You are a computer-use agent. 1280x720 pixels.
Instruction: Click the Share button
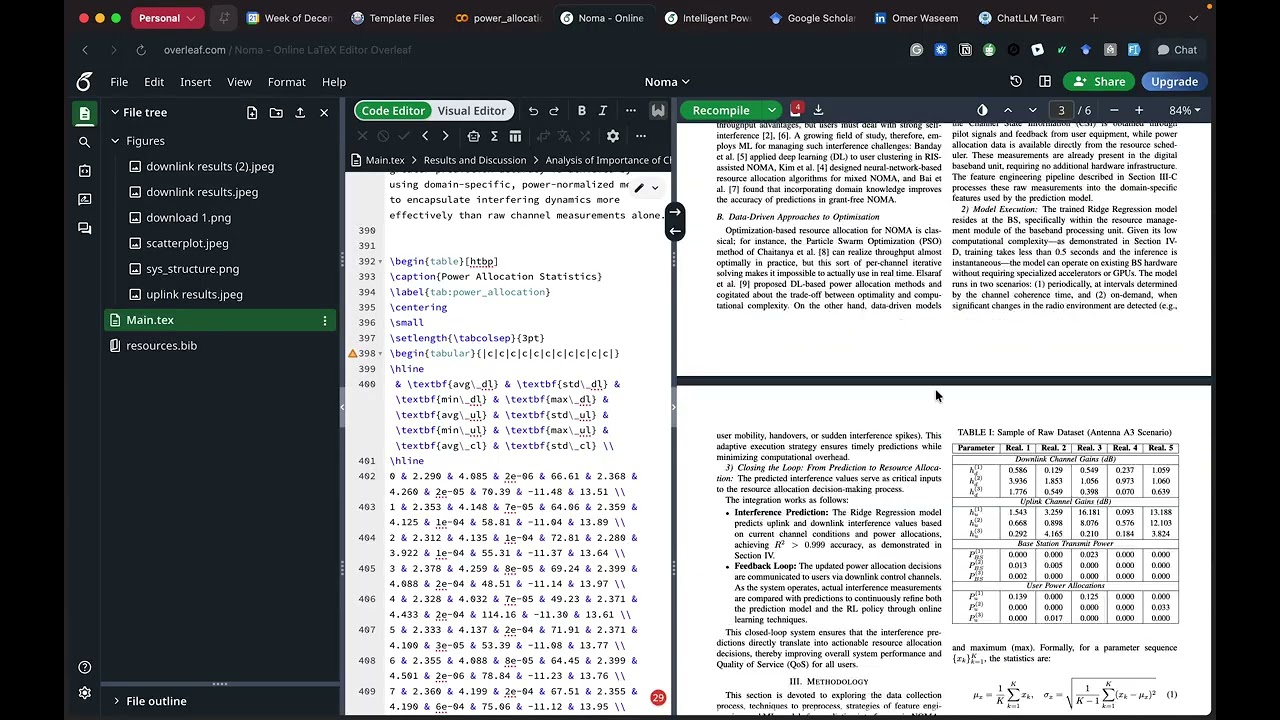point(1099,82)
